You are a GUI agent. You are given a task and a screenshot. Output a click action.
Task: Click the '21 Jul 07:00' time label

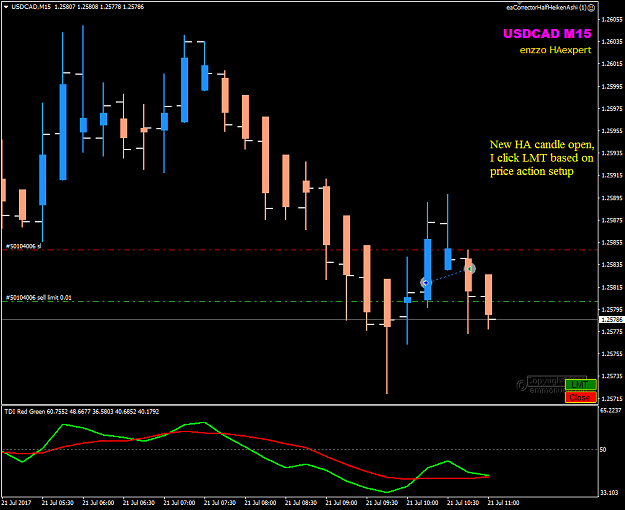point(179,503)
